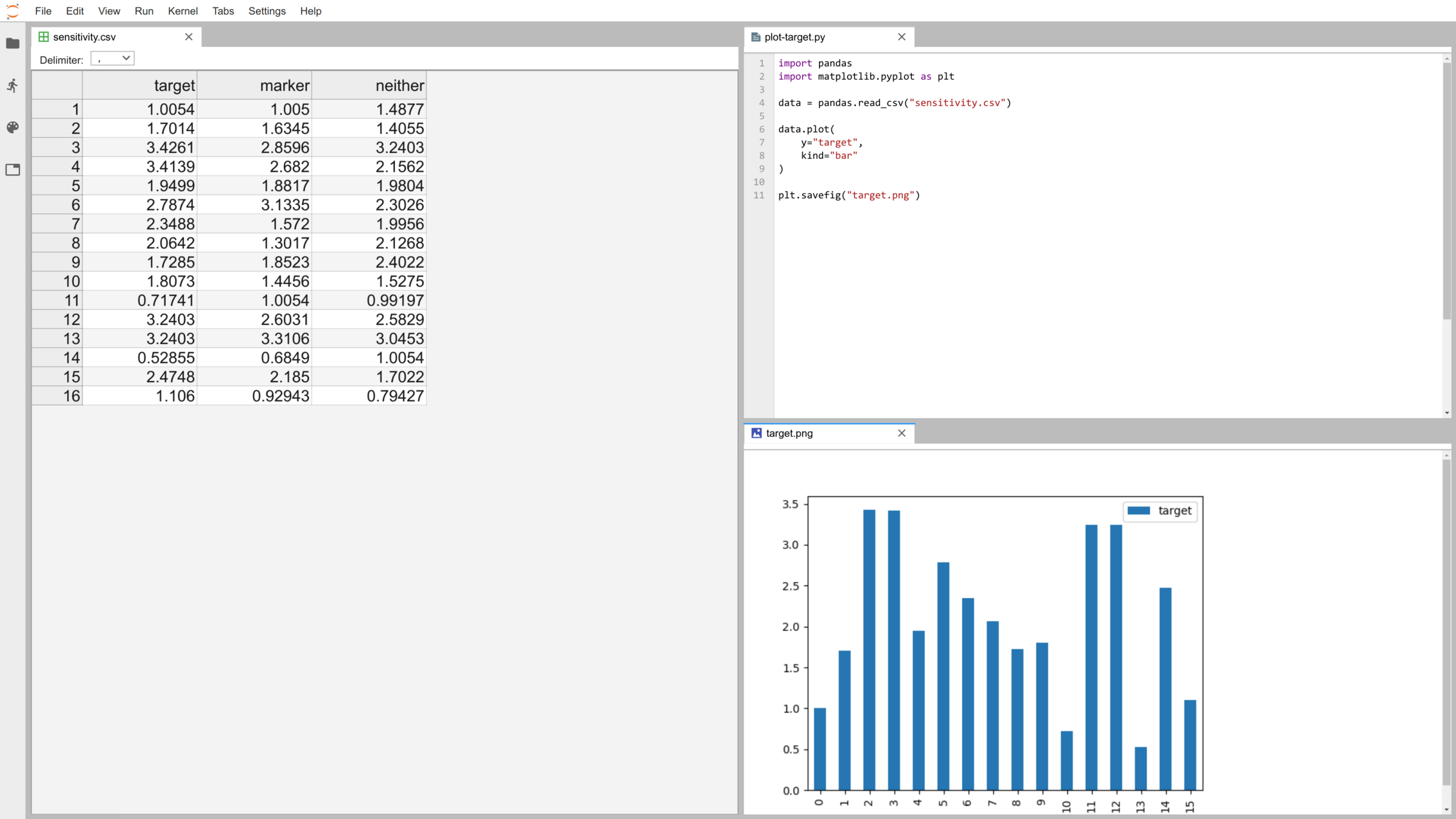1456x819 pixels.
Task: Close the plot-target.py tab
Action: click(902, 37)
